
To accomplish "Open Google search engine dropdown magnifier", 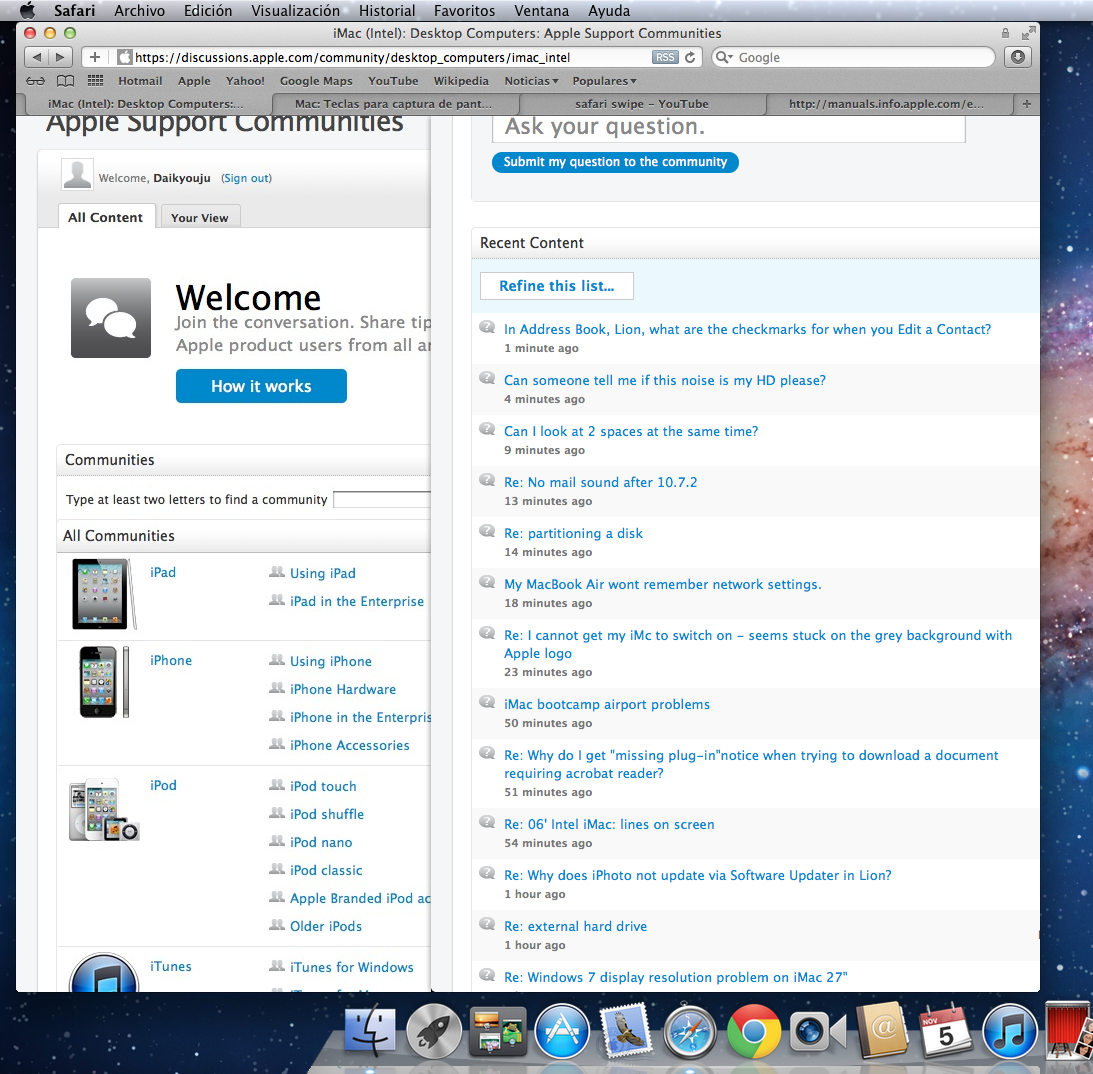I will coord(725,57).
